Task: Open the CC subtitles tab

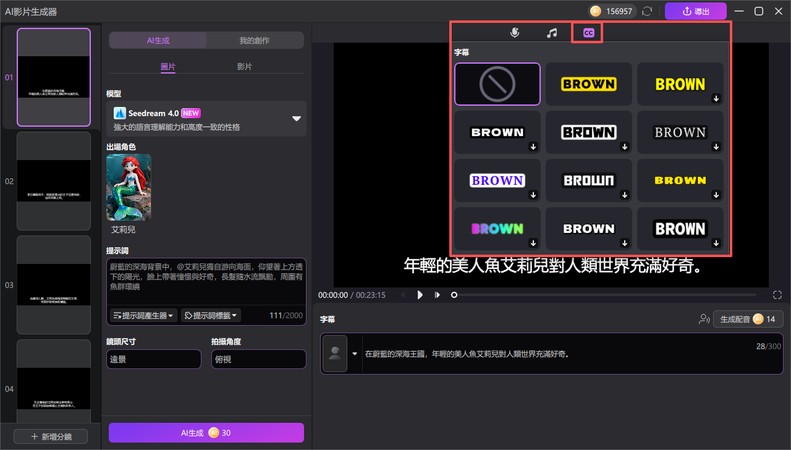Action: (x=588, y=33)
